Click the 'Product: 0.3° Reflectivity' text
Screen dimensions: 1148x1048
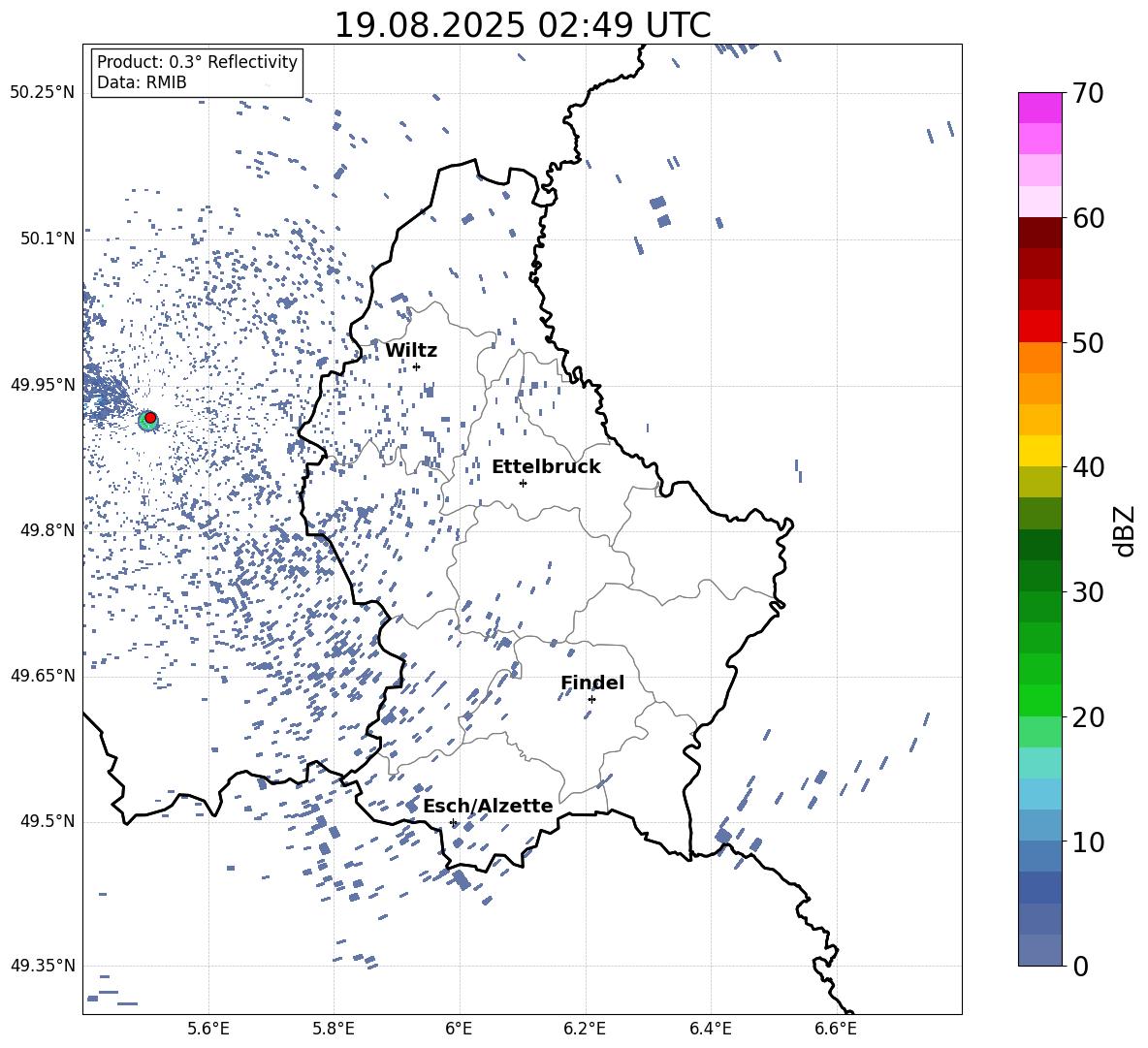coord(197,62)
